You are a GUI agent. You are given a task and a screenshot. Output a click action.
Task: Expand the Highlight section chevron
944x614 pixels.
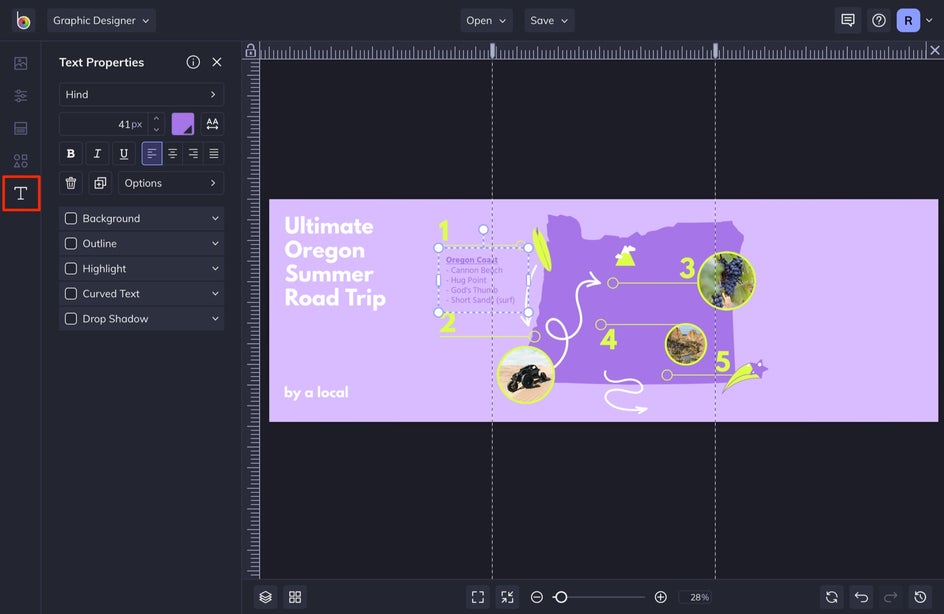pos(215,269)
